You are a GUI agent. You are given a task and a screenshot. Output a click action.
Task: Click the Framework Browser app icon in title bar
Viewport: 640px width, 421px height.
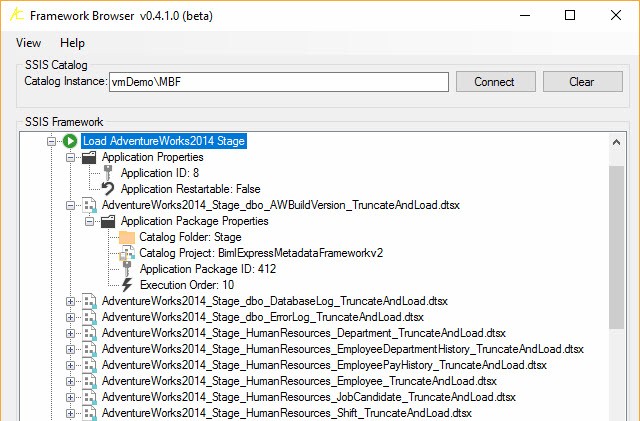pyautogui.click(x=16, y=15)
